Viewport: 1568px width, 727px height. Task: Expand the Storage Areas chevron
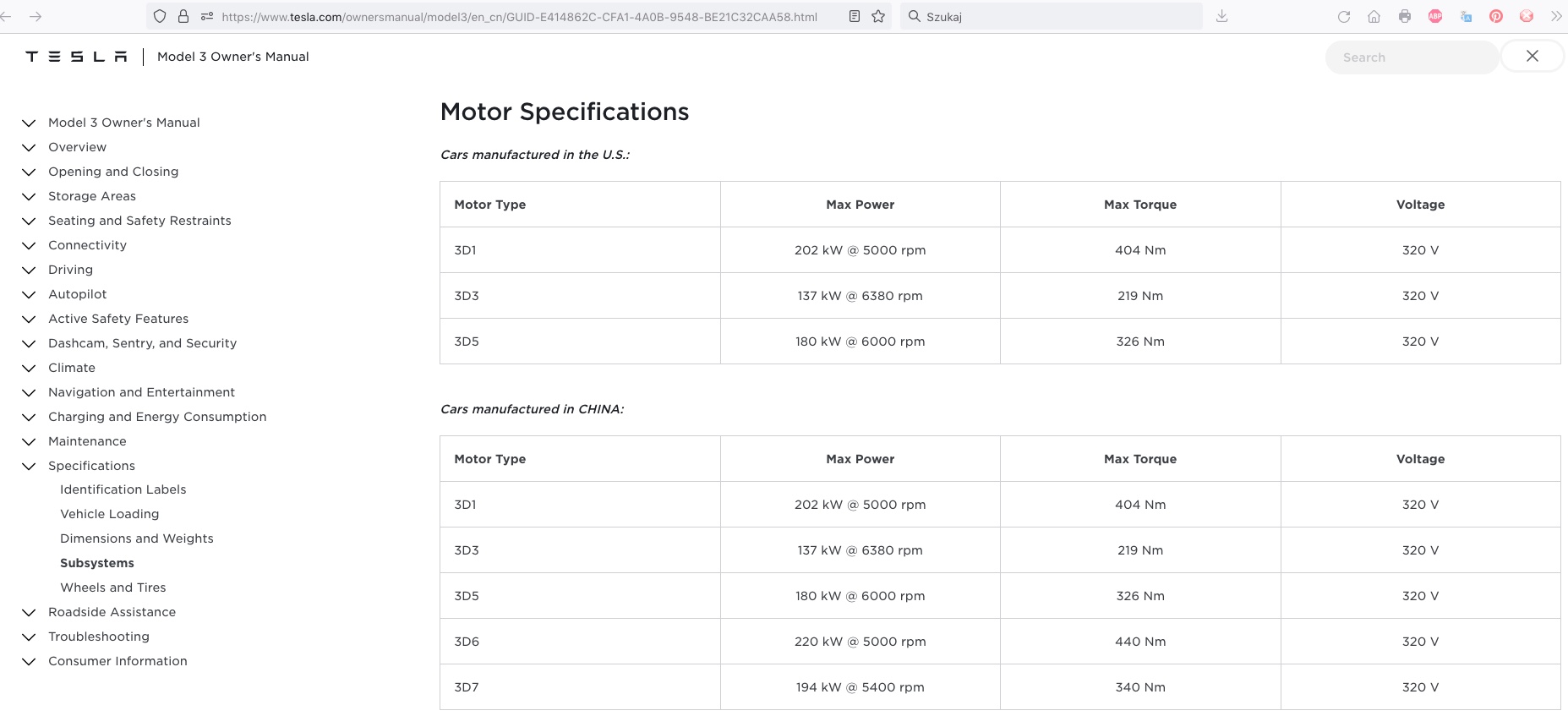pos(29,196)
